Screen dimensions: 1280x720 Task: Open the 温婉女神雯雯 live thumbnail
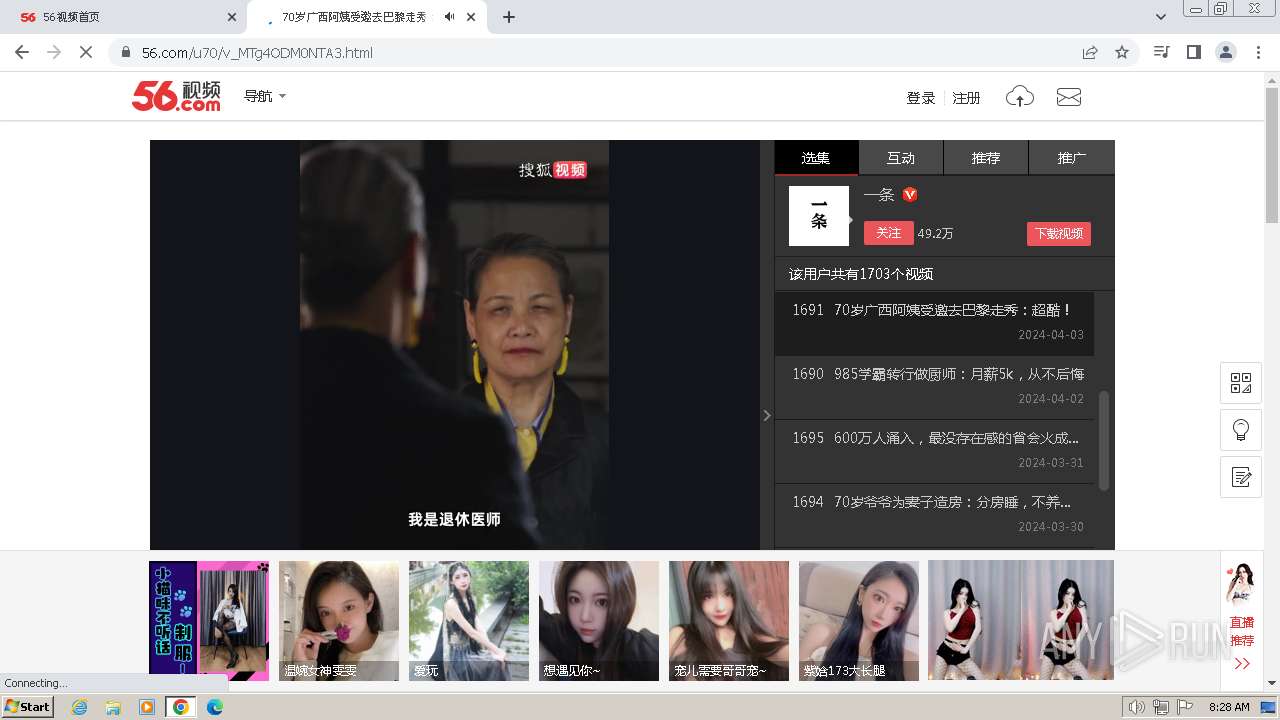(339, 621)
